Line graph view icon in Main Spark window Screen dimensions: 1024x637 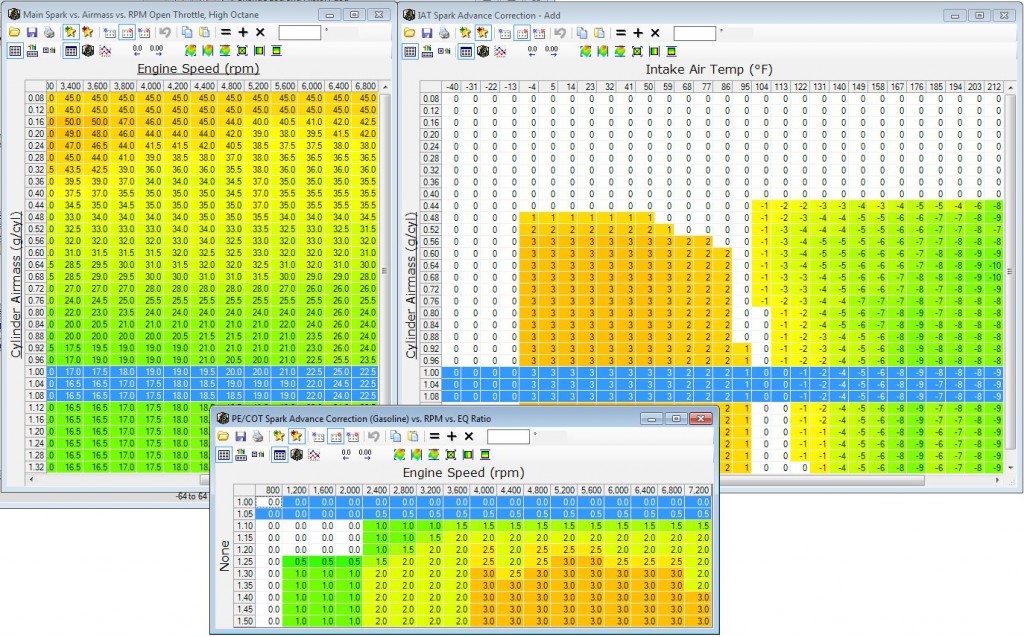click(105, 50)
